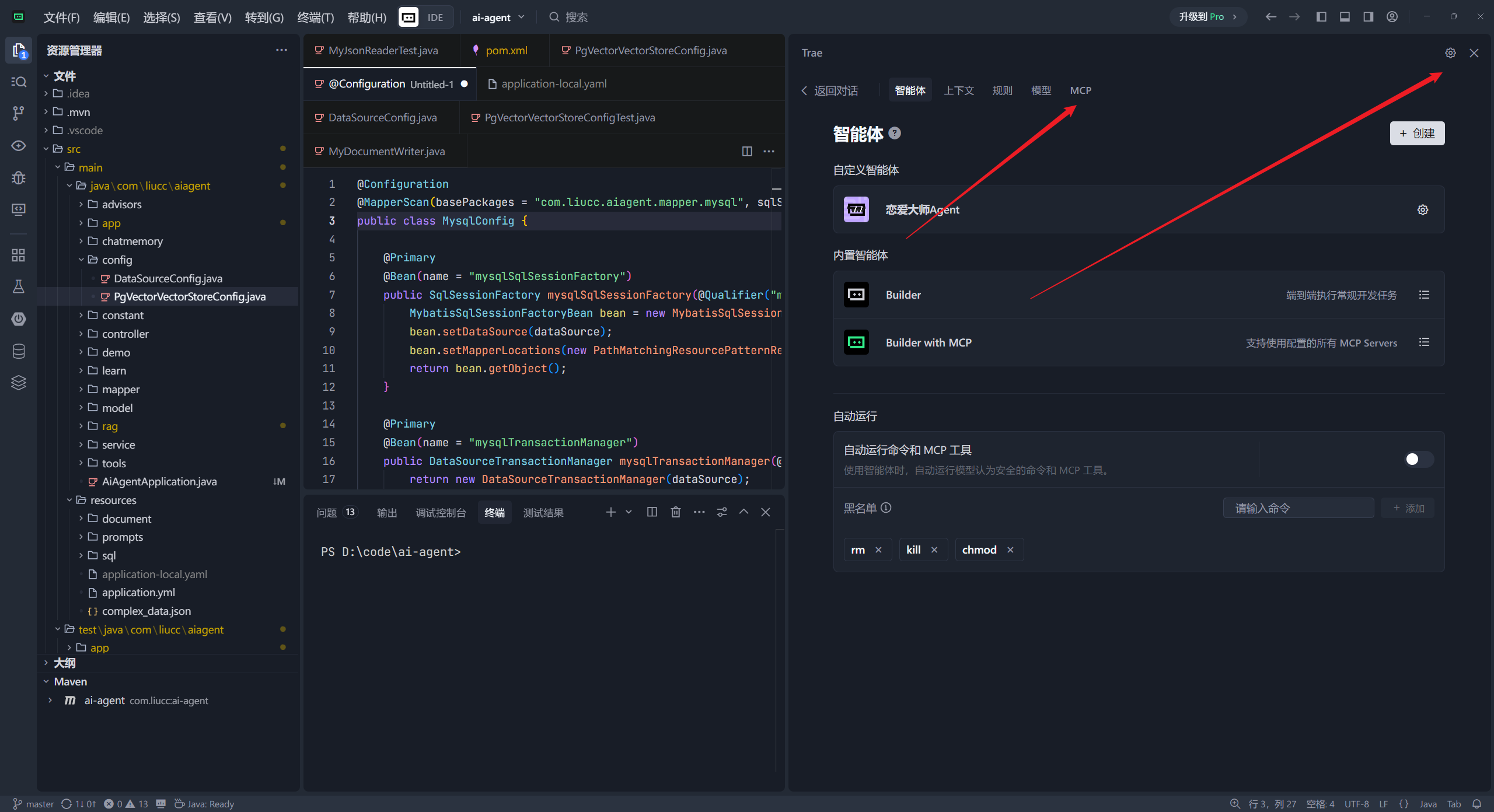Open the Builder agent details list icon
Screen dimensions: 1494x812
click(x=1424, y=295)
